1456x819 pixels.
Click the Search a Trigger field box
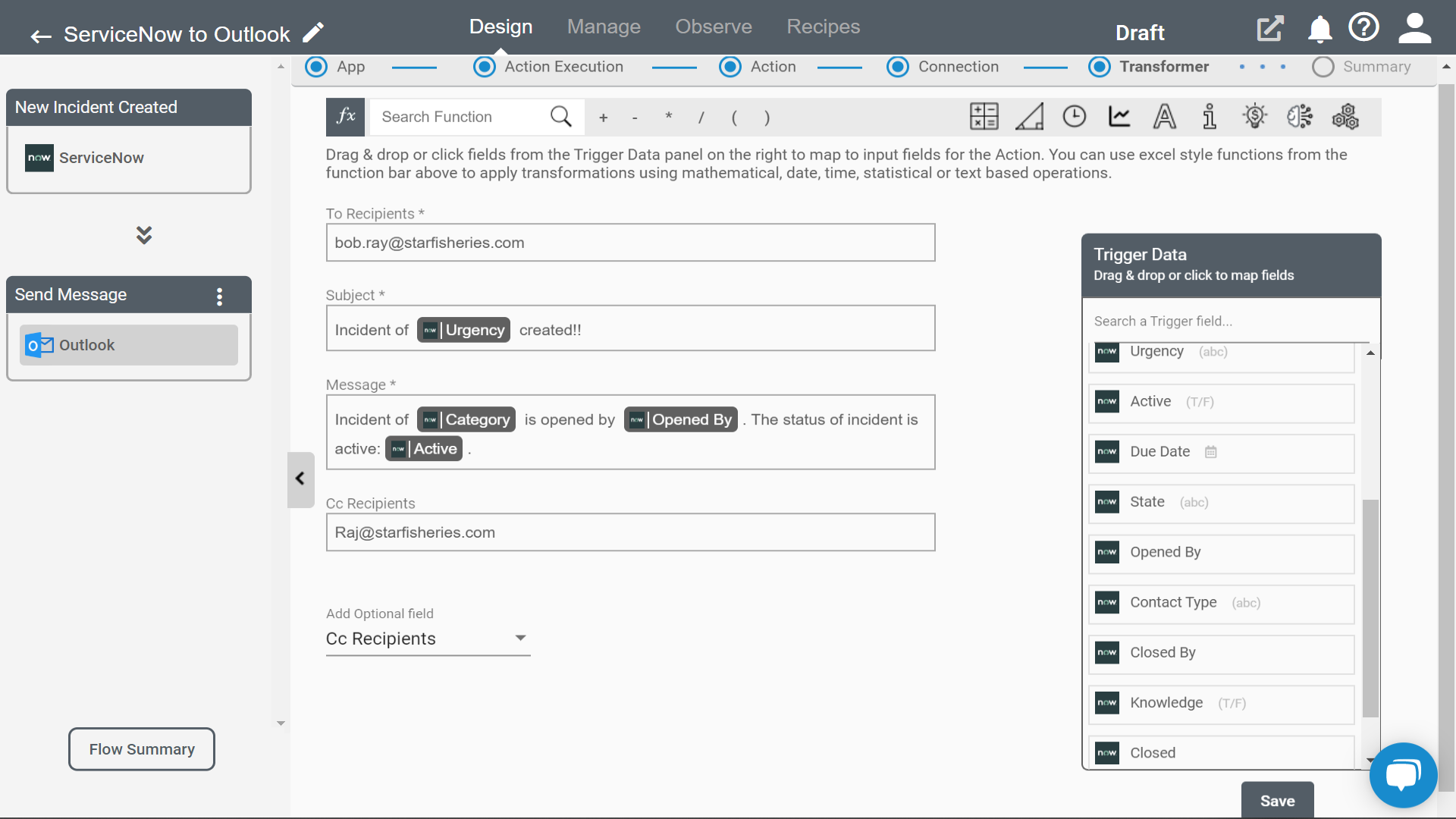pos(1230,322)
